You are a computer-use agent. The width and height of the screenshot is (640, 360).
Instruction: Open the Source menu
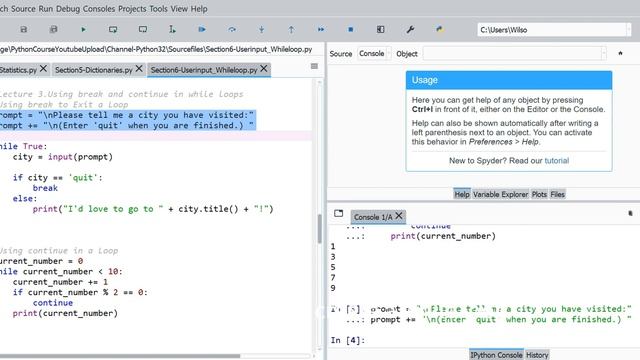click(x=23, y=9)
